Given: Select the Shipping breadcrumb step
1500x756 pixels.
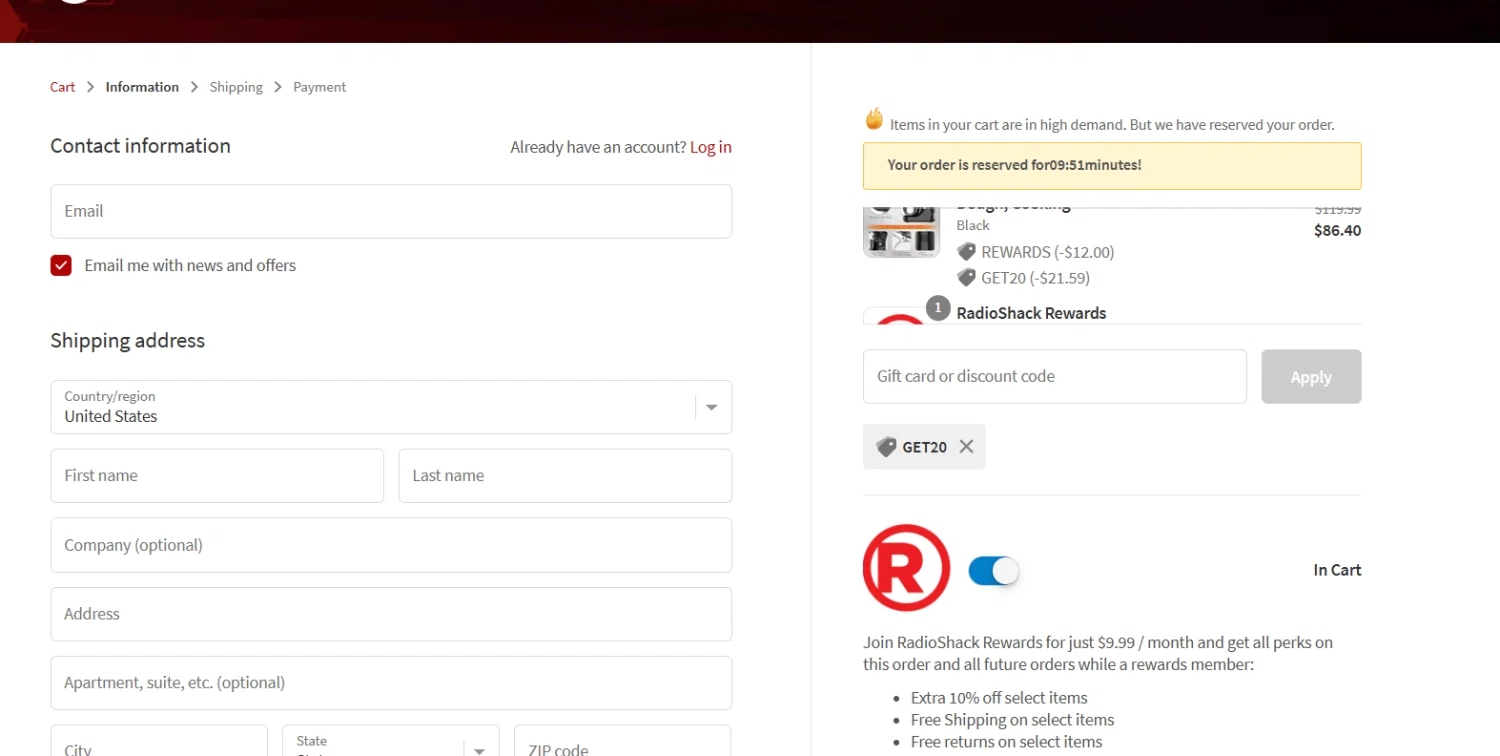Looking at the screenshot, I should point(236,87).
